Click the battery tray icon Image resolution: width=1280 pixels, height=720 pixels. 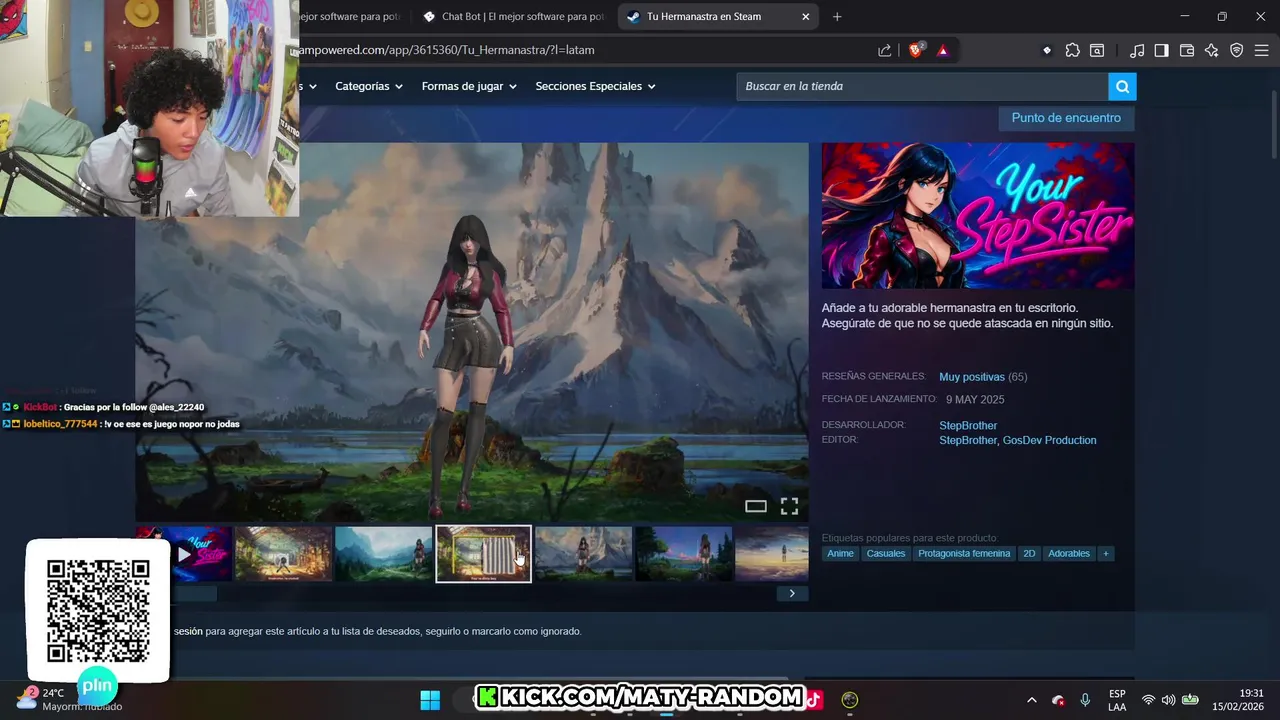pyautogui.click(x=1190, y=700)
